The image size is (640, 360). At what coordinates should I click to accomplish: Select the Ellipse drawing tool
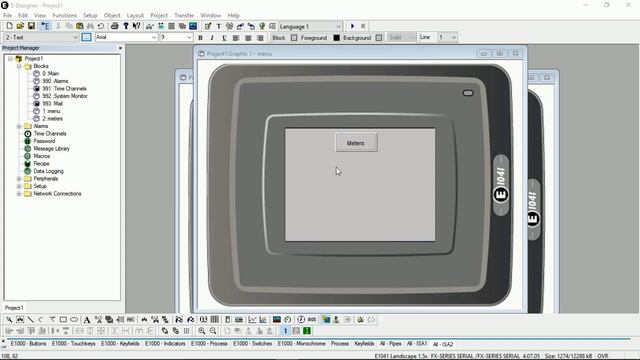[x=74, y=320]
